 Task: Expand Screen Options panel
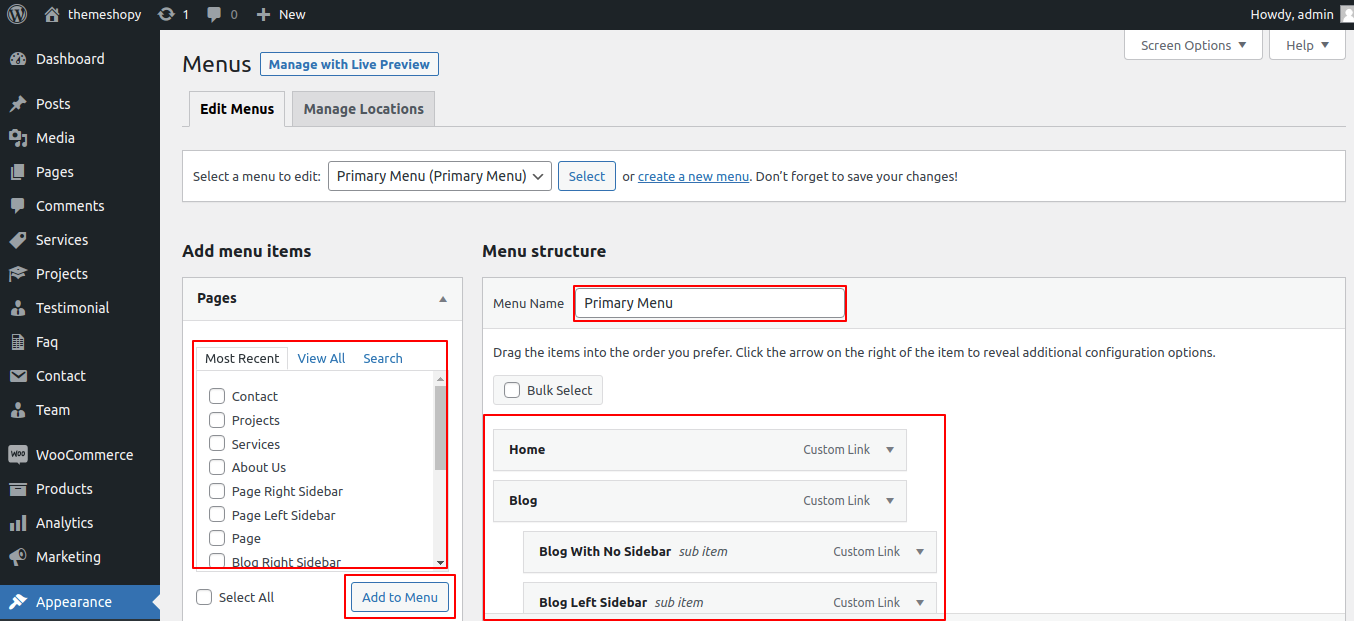point(1193,45)
